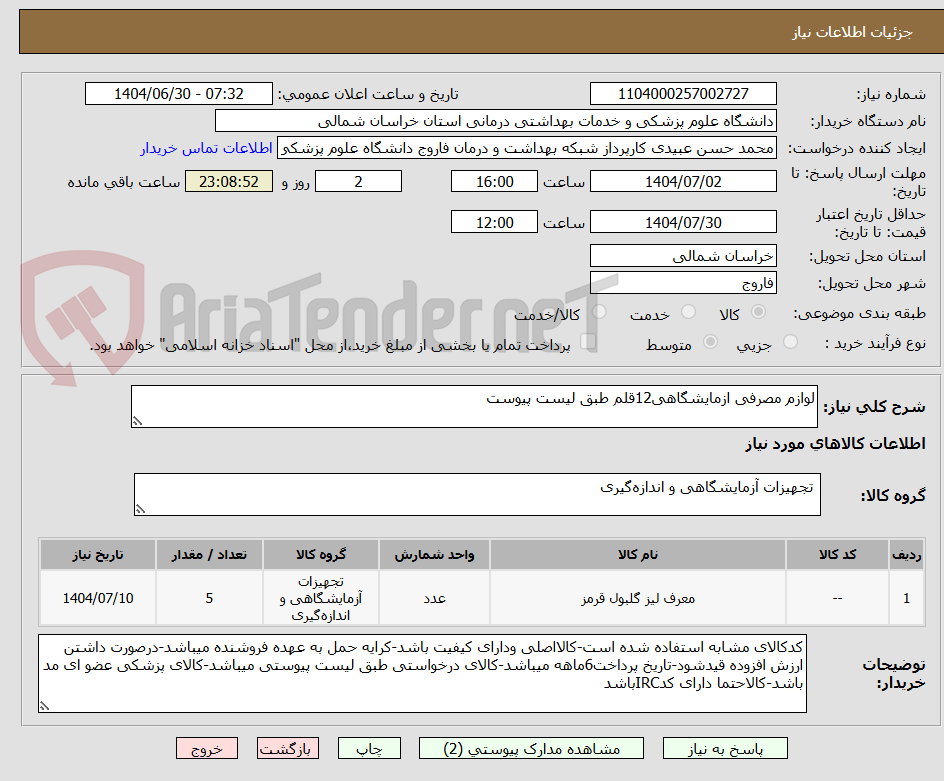Click the need number field 1104000257002727
Viewport: 944px width, 781px height.
click(x=684, y=94)
